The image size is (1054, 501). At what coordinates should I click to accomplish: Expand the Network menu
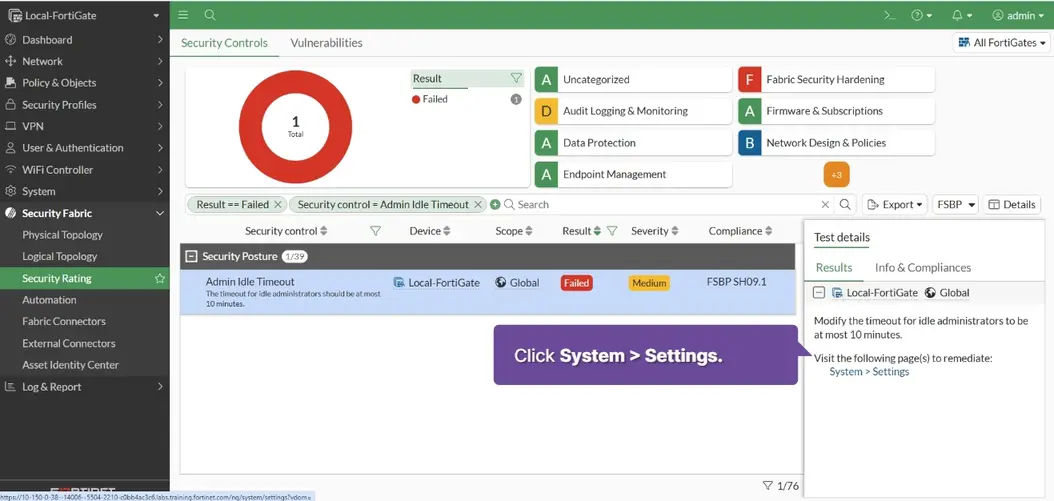pyautogui.click(x=85, y=61)
